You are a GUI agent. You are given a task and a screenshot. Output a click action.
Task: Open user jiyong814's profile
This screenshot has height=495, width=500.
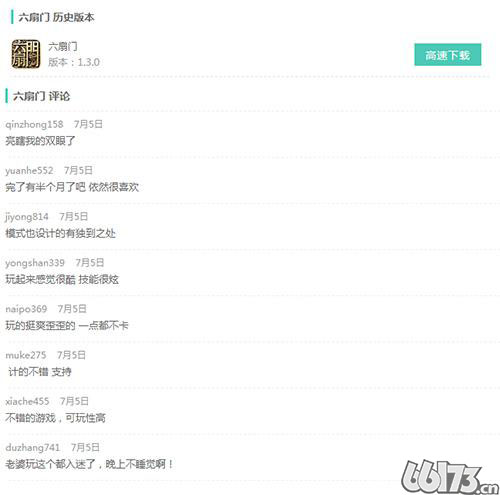click(27, 217)
